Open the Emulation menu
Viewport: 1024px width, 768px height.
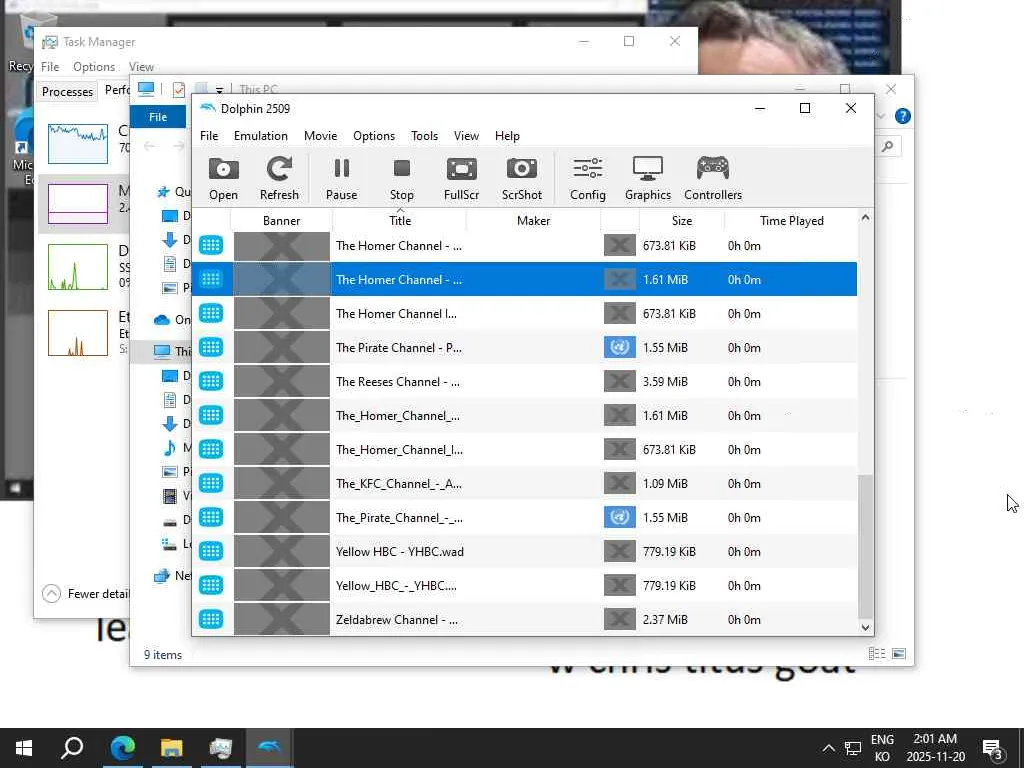click(x=261, y=136)
